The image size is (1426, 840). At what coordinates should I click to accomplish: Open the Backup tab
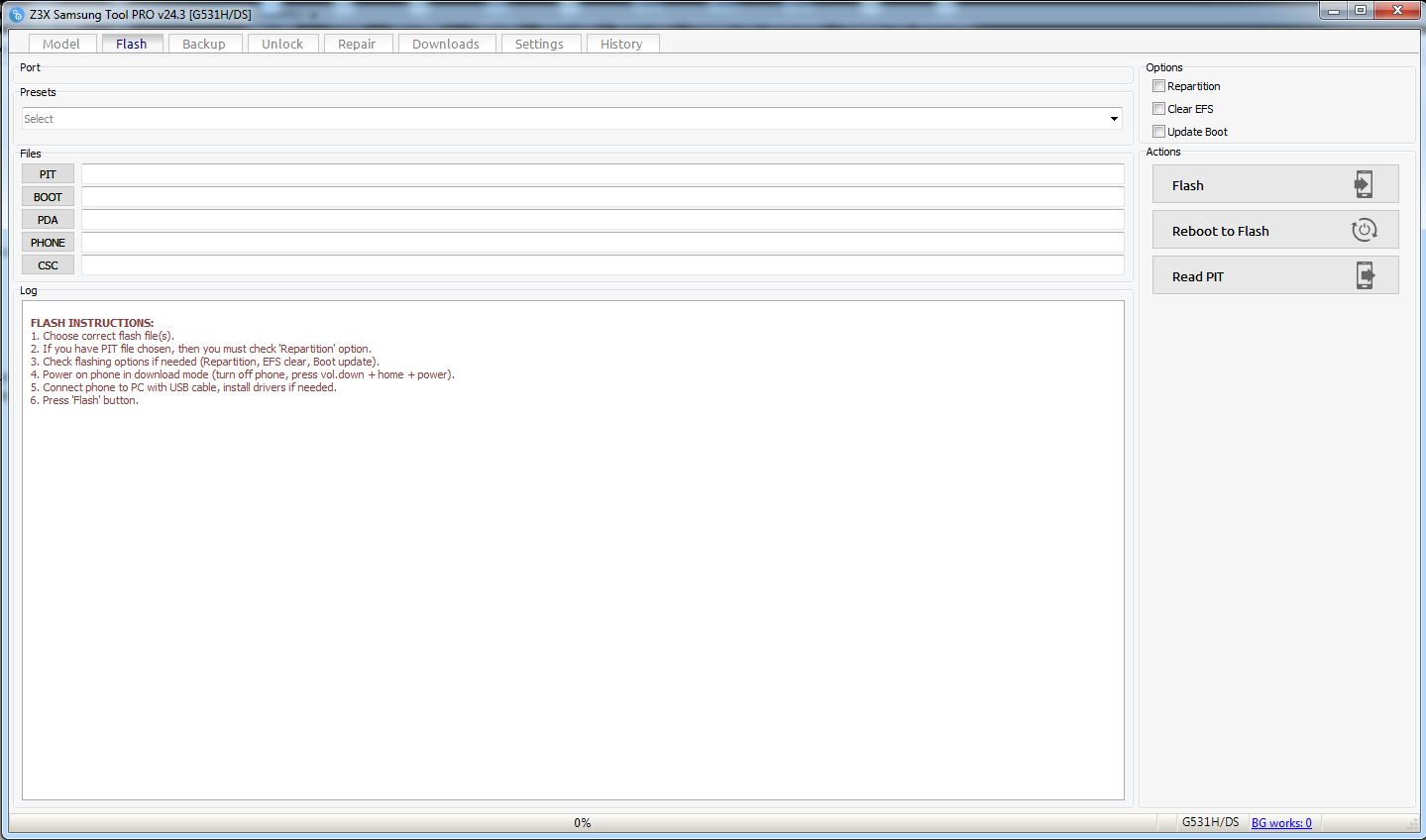[204, 44]
